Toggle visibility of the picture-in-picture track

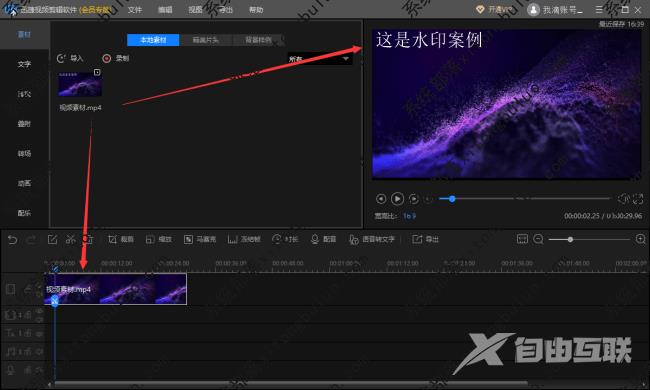pos(39,311)
